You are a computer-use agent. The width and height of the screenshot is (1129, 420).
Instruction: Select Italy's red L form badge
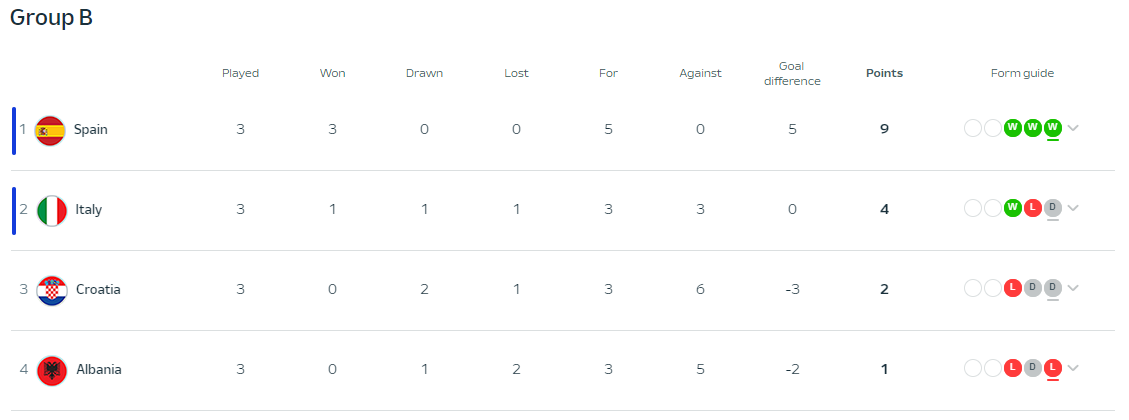click(x=1033, y=208)
